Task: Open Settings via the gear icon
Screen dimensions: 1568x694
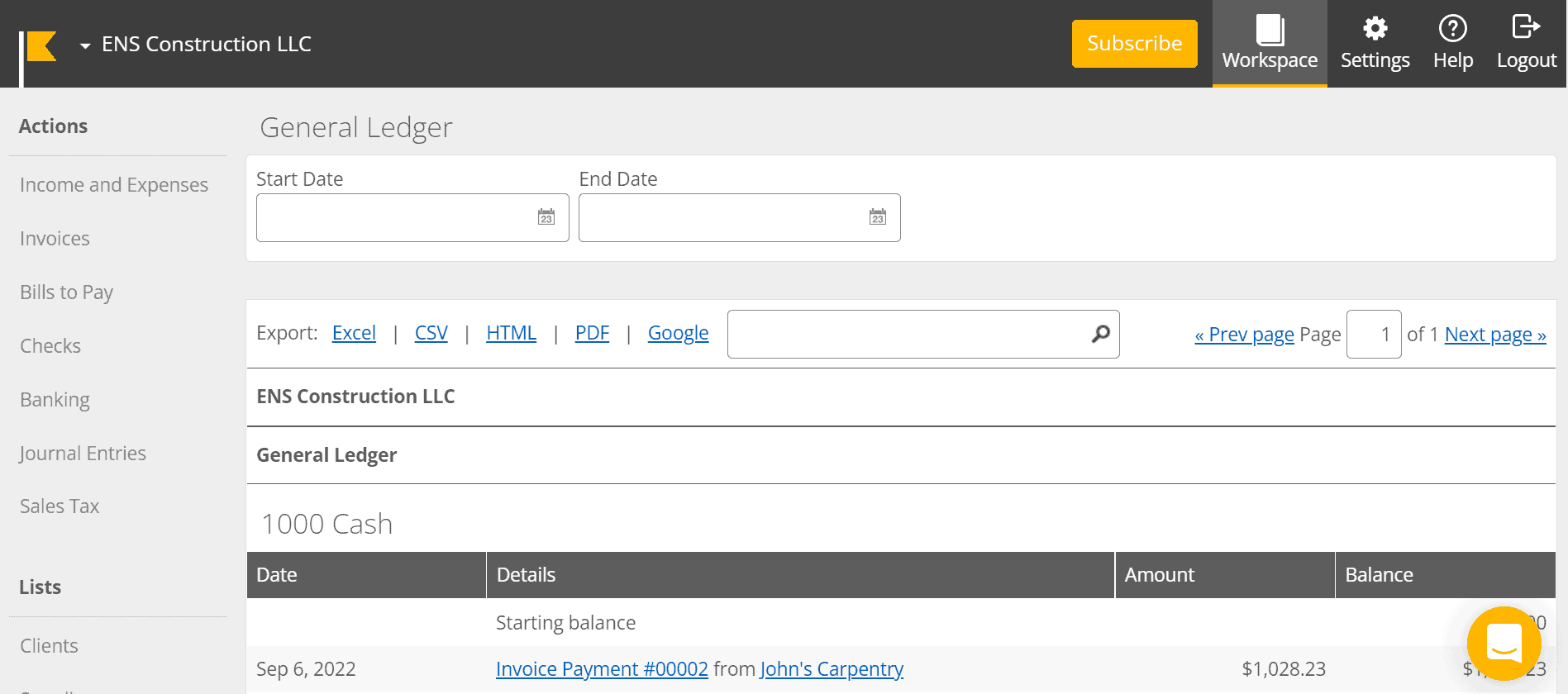Action: tap(1375, 43)
